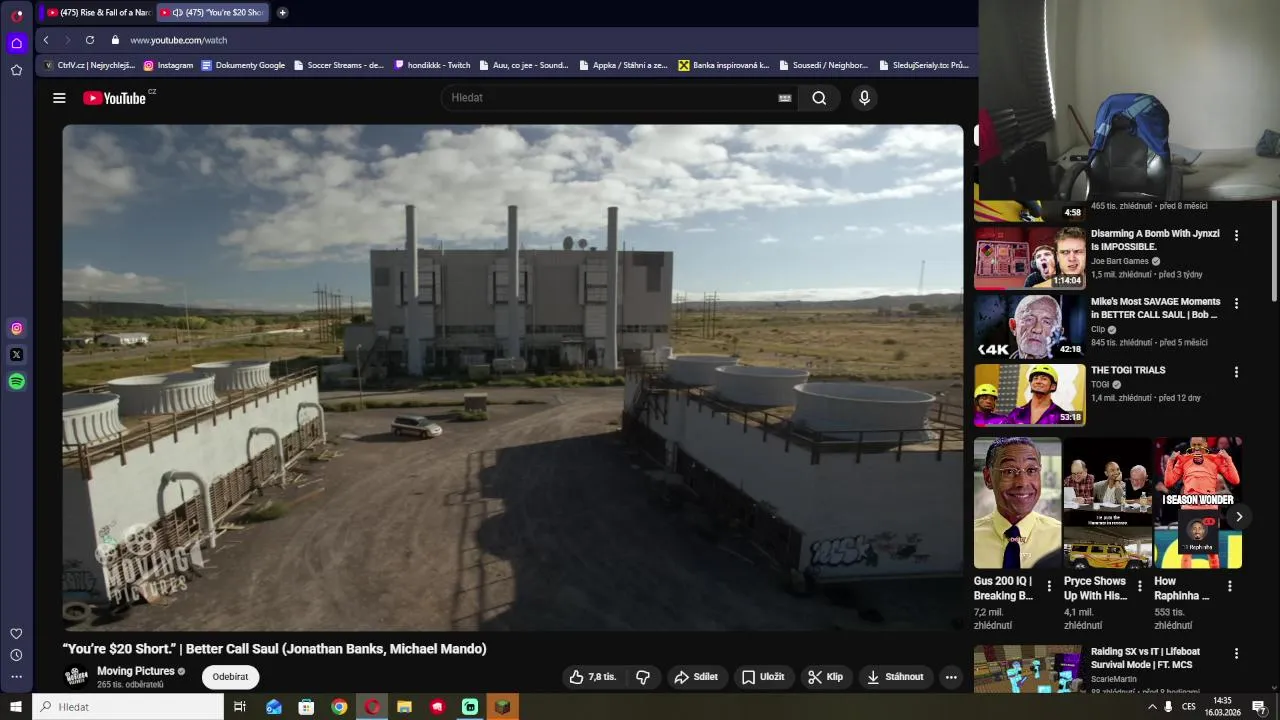Open the three-dot sidebar settings in Opera
This screenshot has height=720, width=1280.
pyautogui.click(x=16, y=676)
